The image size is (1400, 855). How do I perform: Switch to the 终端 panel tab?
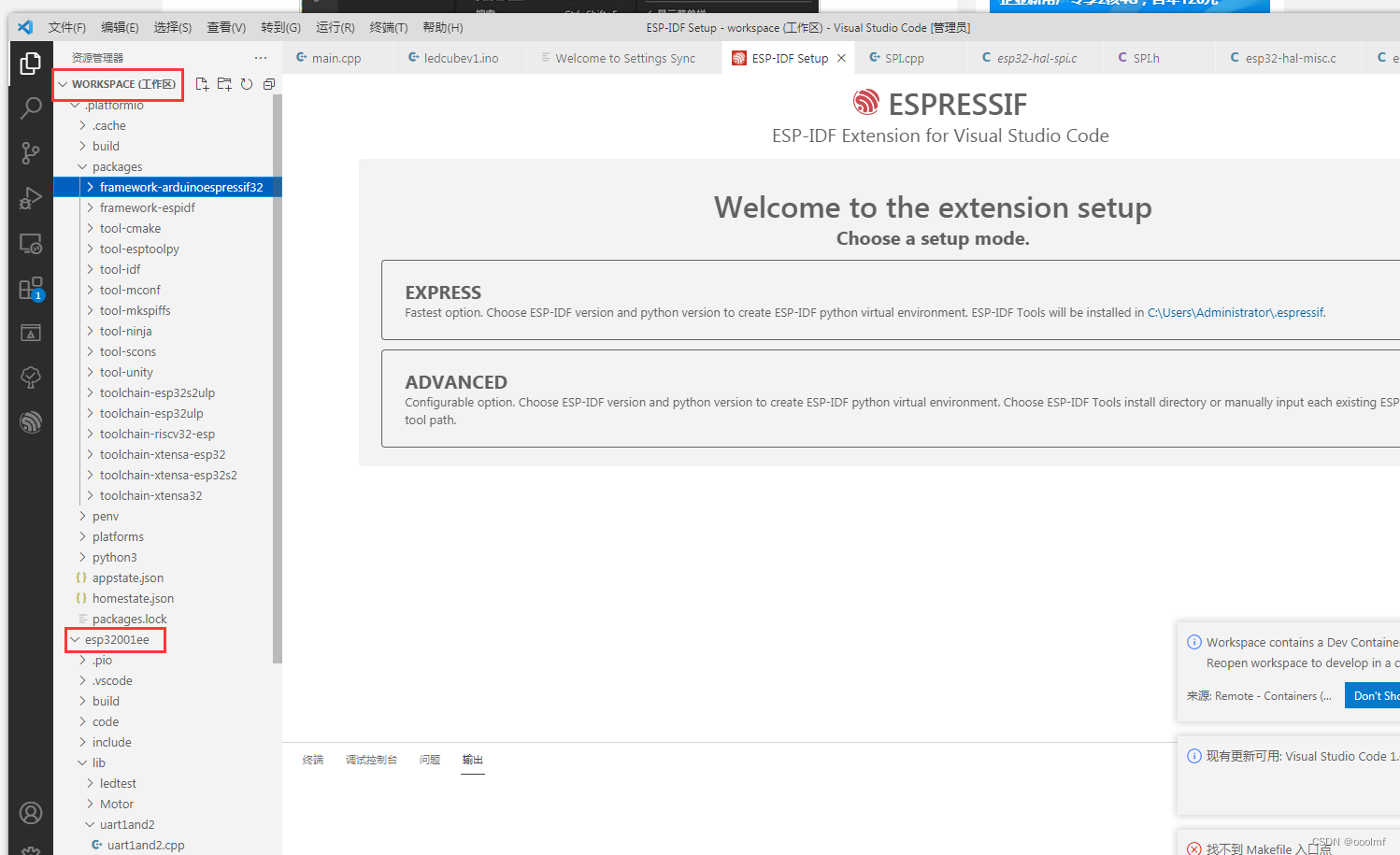[x=313, y=760]
